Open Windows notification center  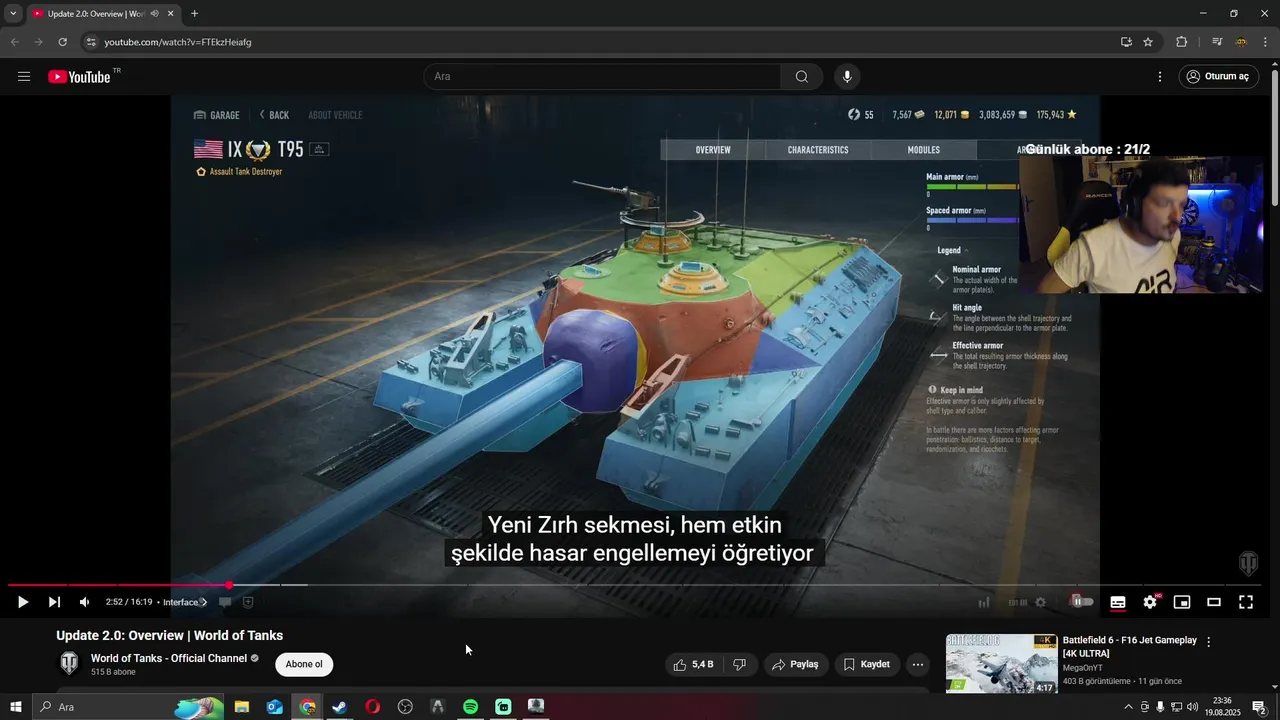pos(1259,707)
